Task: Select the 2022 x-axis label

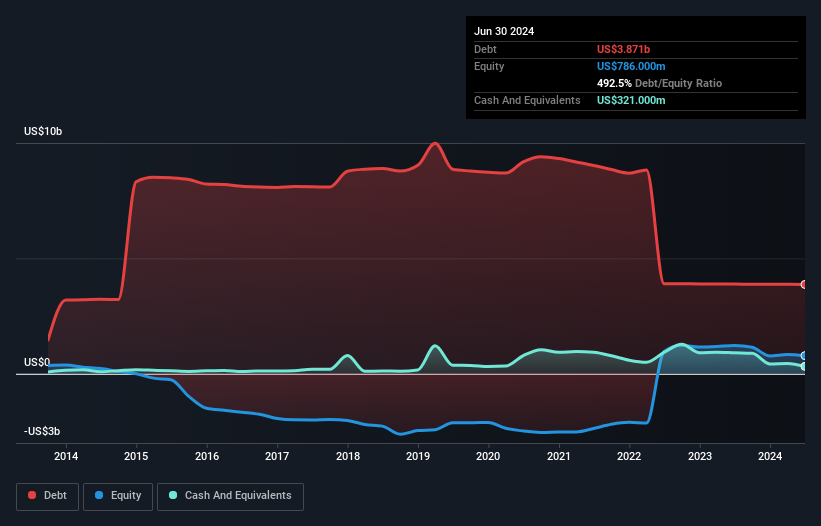Action: (x=629, y=456)
